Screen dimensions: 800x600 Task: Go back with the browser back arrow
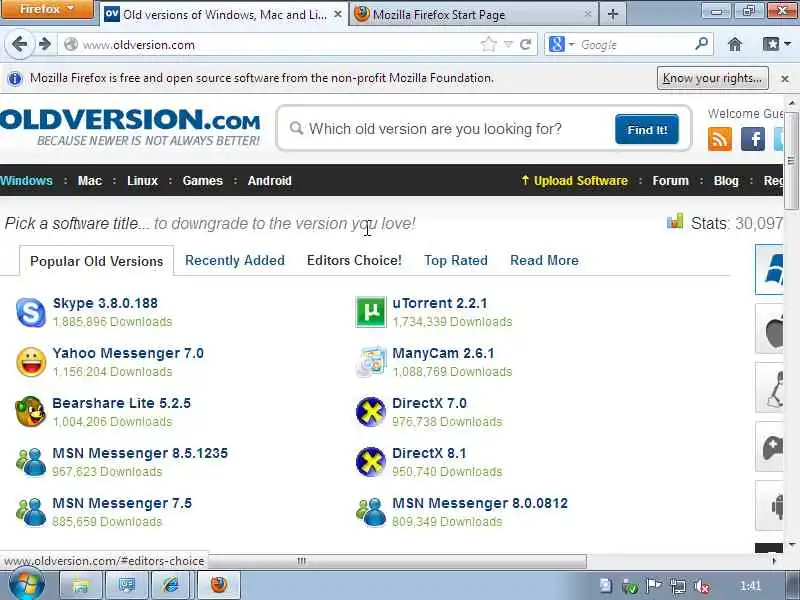pyautogui.click(x=19, y=44)
